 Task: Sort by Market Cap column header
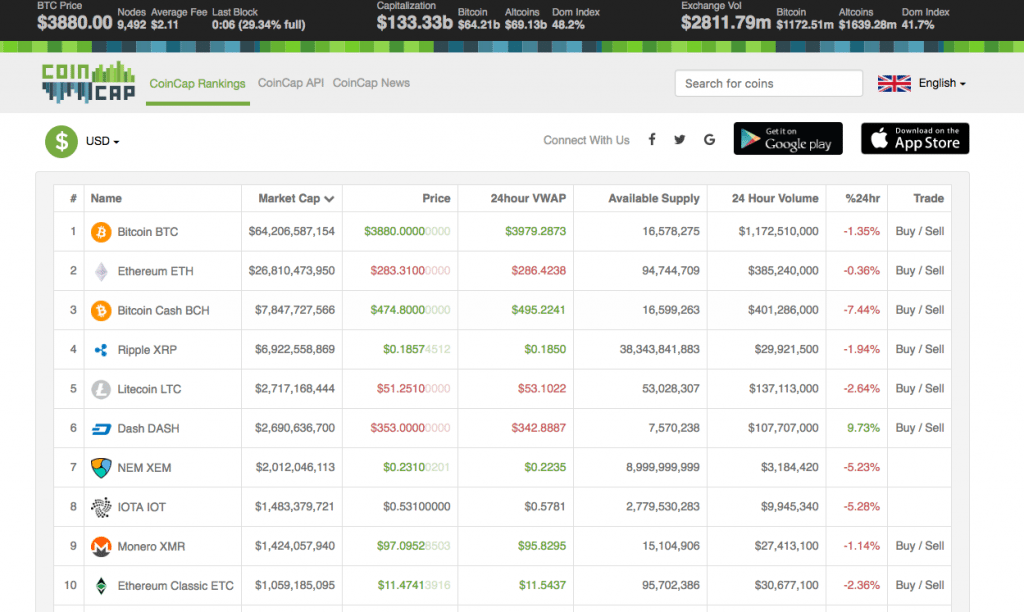click(x=296, y=199)
